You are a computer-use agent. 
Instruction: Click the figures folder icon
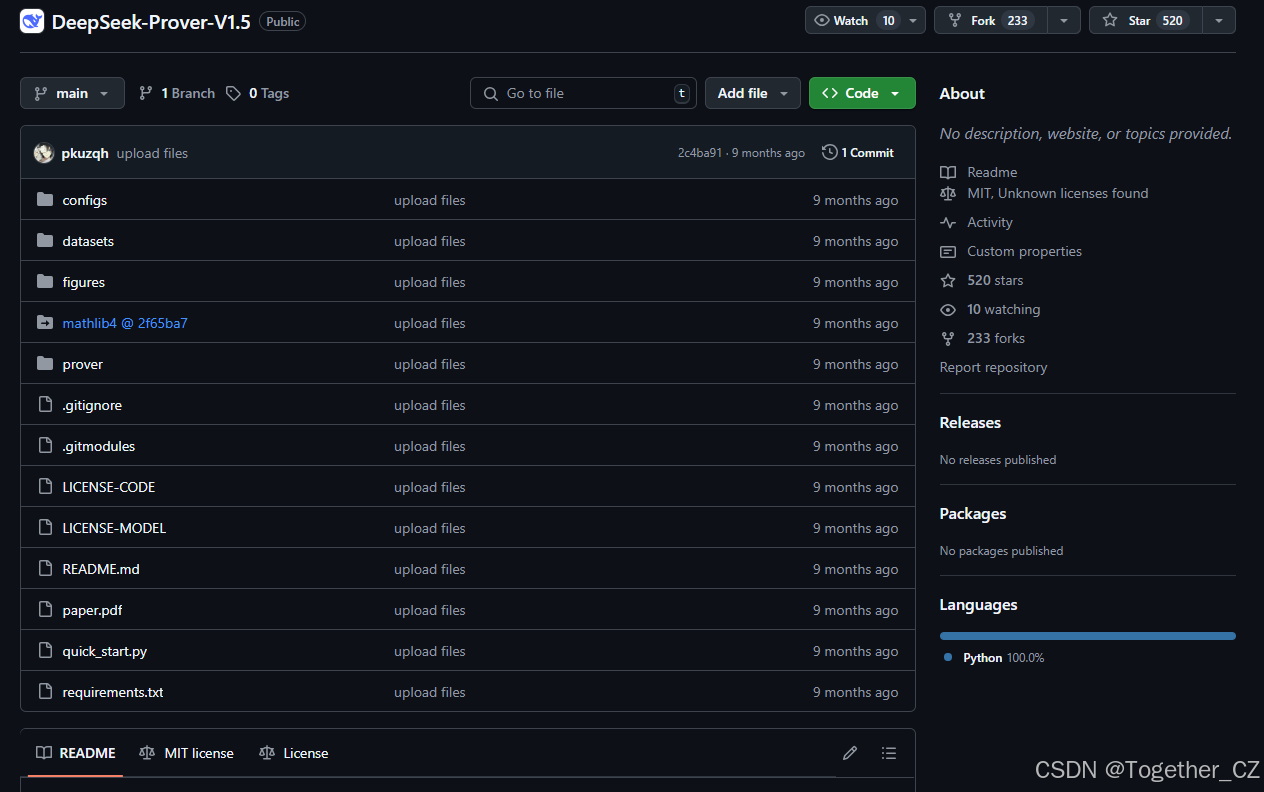(x=44, y=282)
